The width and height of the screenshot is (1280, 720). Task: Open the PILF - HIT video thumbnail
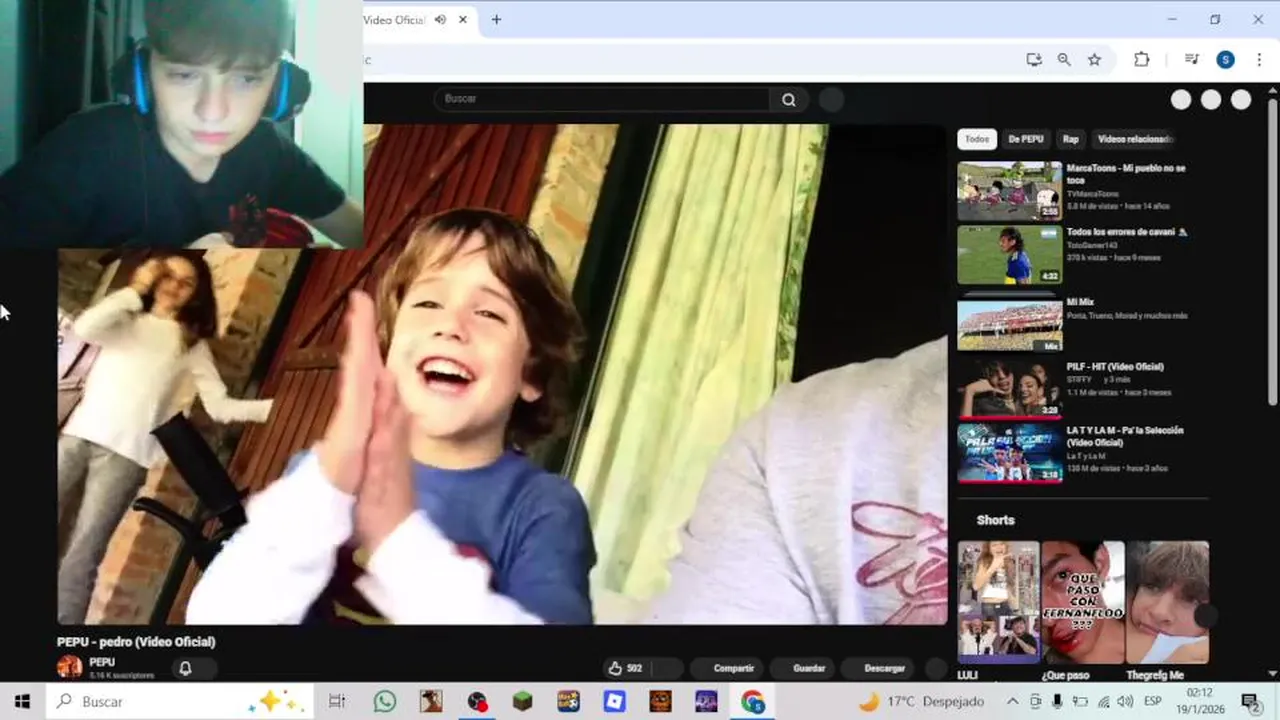click(x=1010, y=389)
